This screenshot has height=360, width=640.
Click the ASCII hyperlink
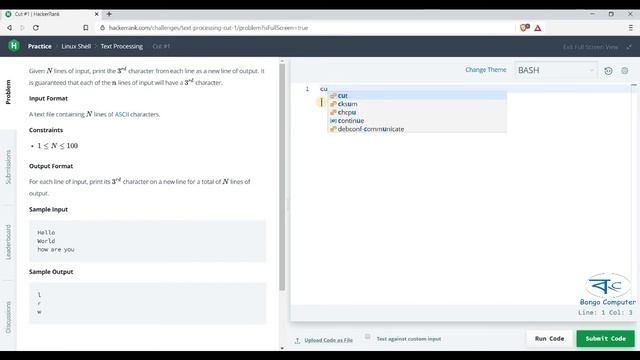(122, 114)
